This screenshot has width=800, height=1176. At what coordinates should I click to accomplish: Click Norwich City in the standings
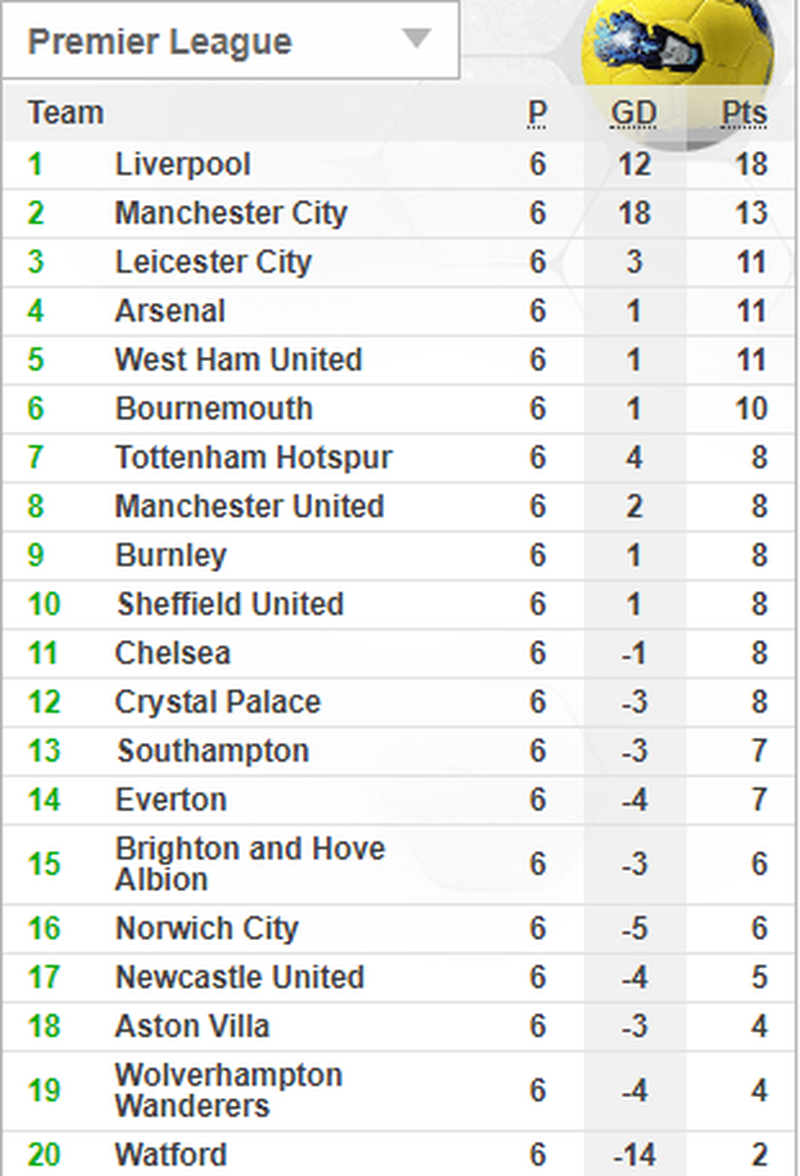(207, 928)
